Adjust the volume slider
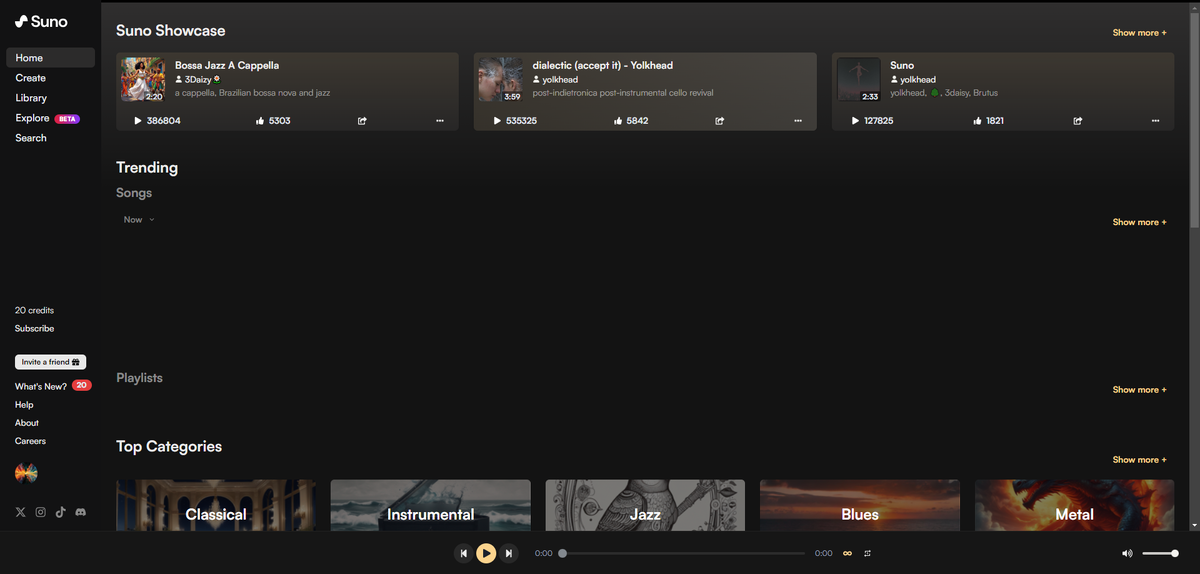Screen dimensions: 1200x574 coord(1160,553)
